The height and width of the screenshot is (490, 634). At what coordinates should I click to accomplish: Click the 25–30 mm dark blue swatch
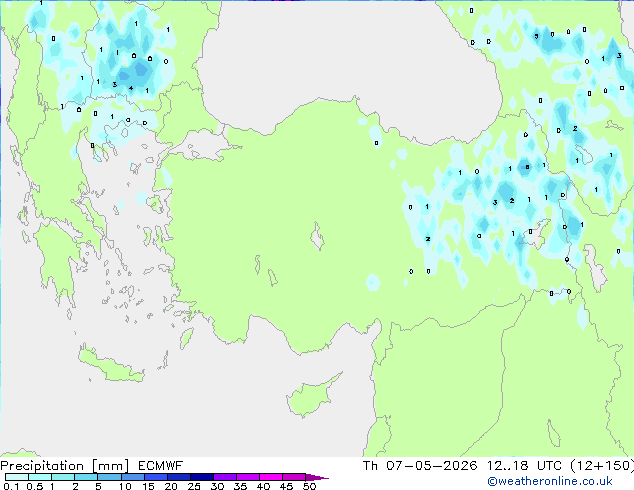click(201, 477)
